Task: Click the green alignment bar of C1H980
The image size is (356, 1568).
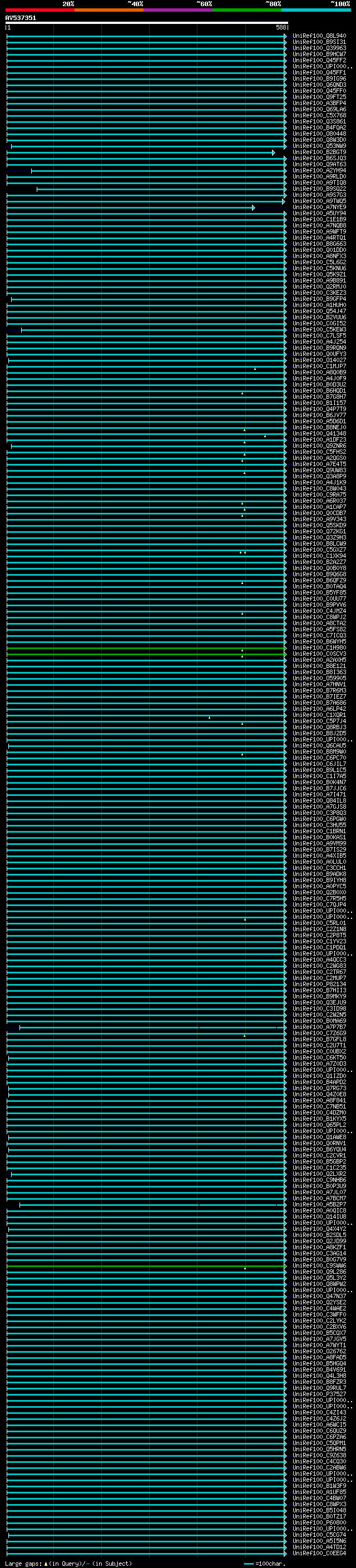Action: tap(146, 648)
